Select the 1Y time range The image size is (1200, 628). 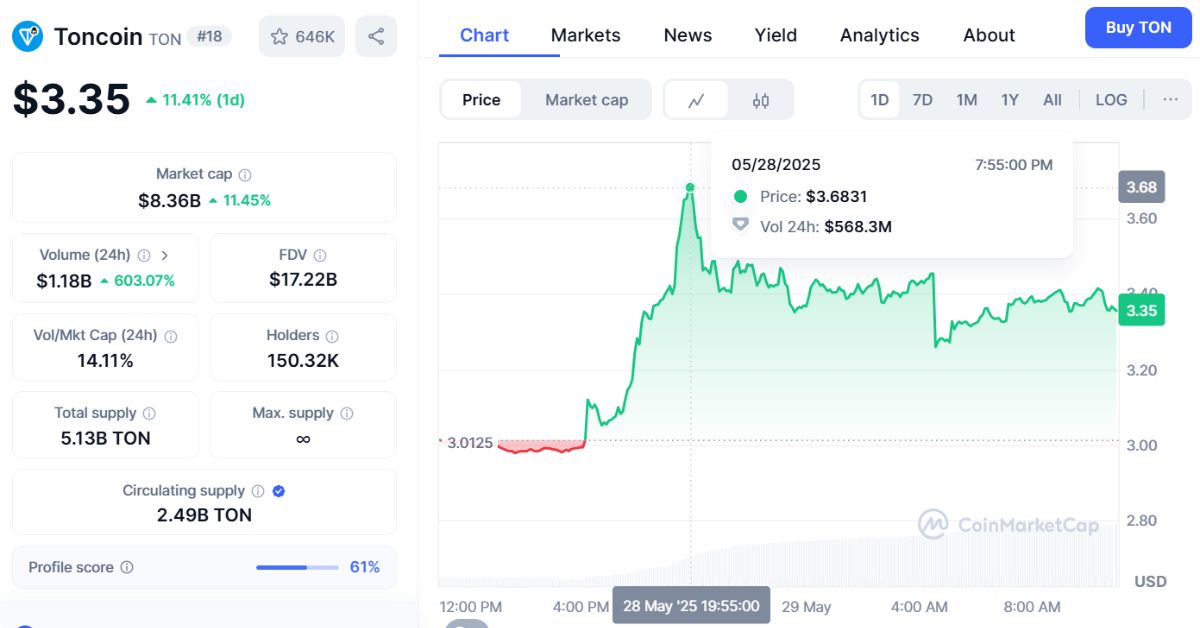click(x=1010, y=100)
